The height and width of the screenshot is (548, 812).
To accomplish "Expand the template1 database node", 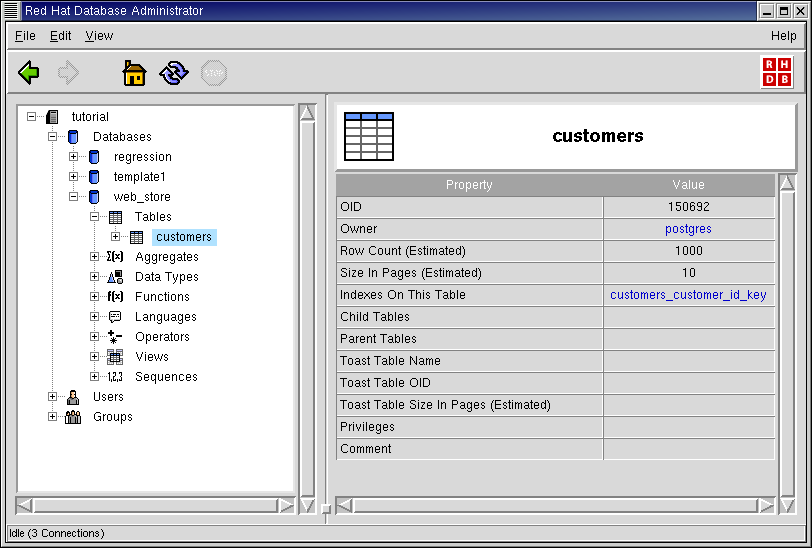I will pos(74,177).
